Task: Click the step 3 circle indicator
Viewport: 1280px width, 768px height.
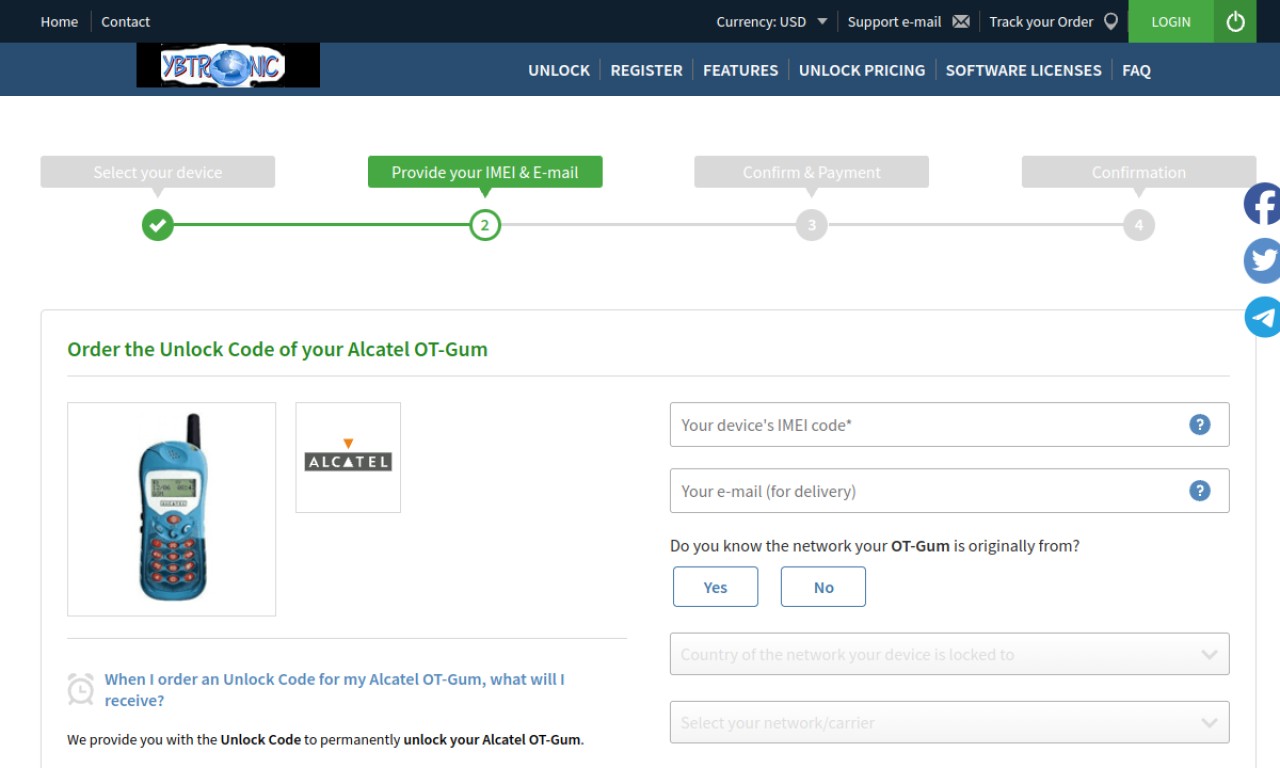Action: (812, 225)
